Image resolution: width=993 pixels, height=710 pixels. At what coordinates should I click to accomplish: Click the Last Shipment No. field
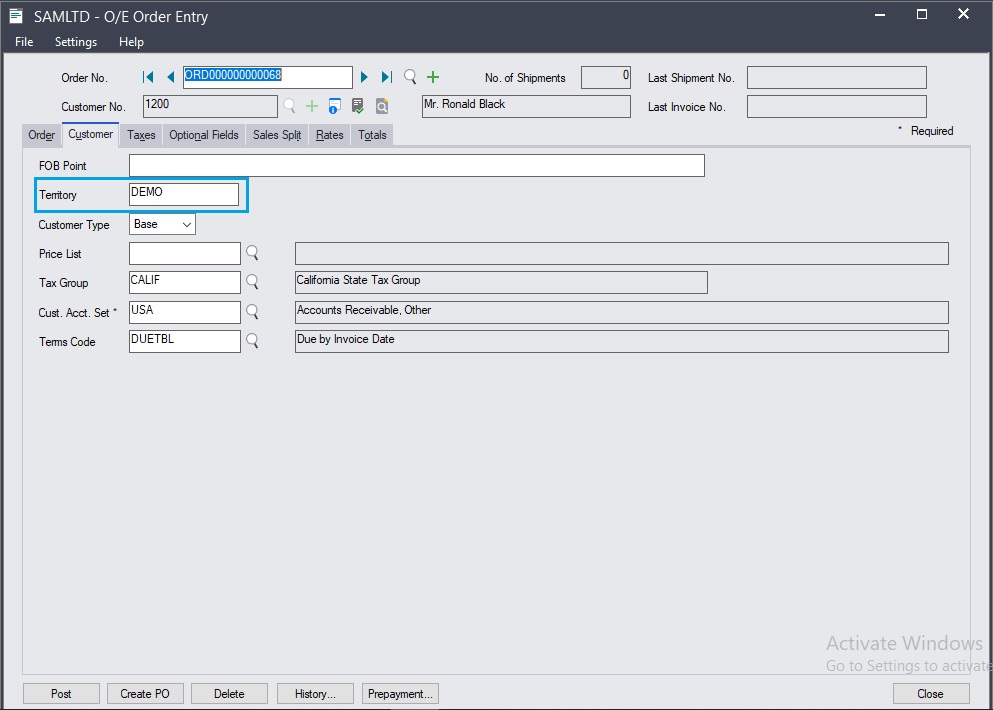(x=837, y=77)
